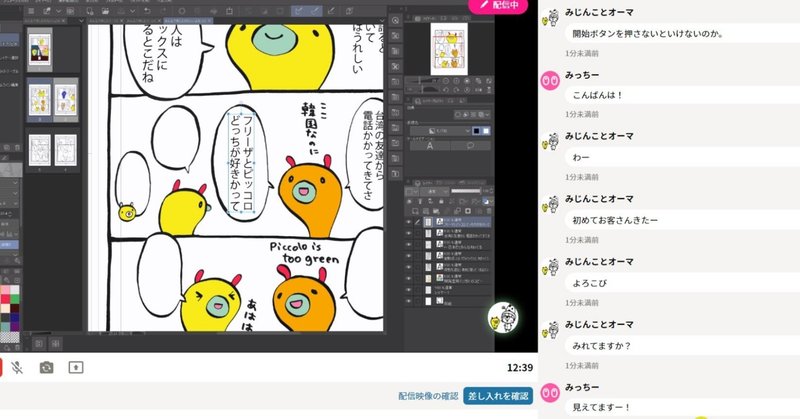Open the dropdown arrow next to the save icon
The image size is (800, 419).
tap(133, 11)
